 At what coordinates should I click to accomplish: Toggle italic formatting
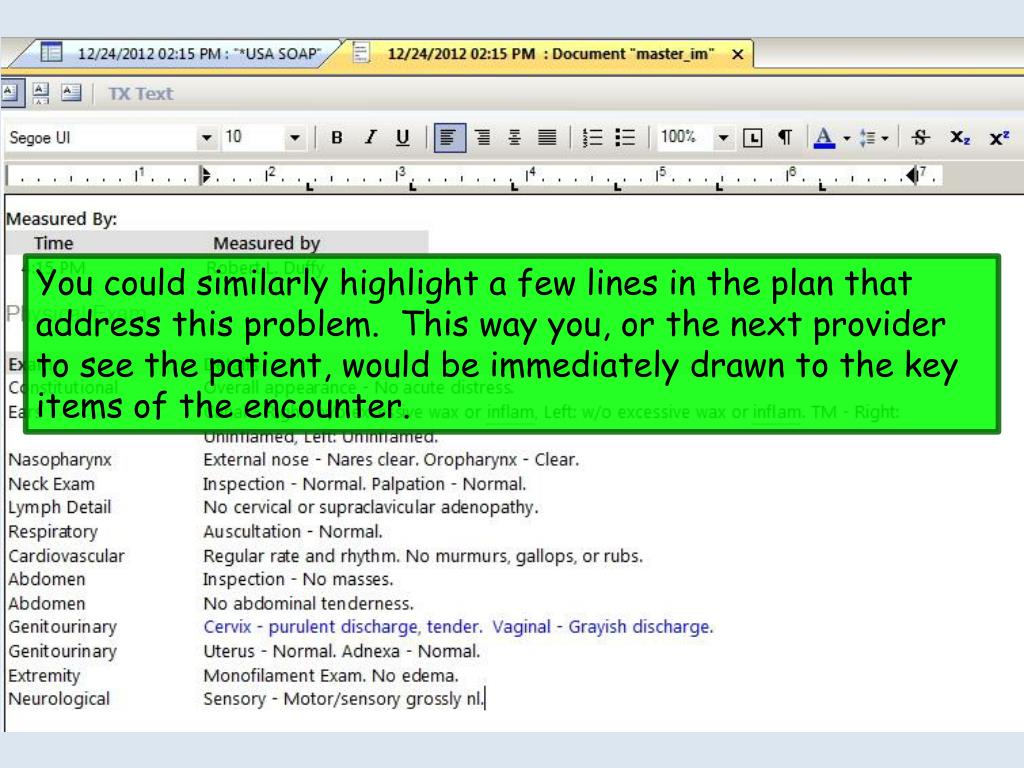point(370,138)
